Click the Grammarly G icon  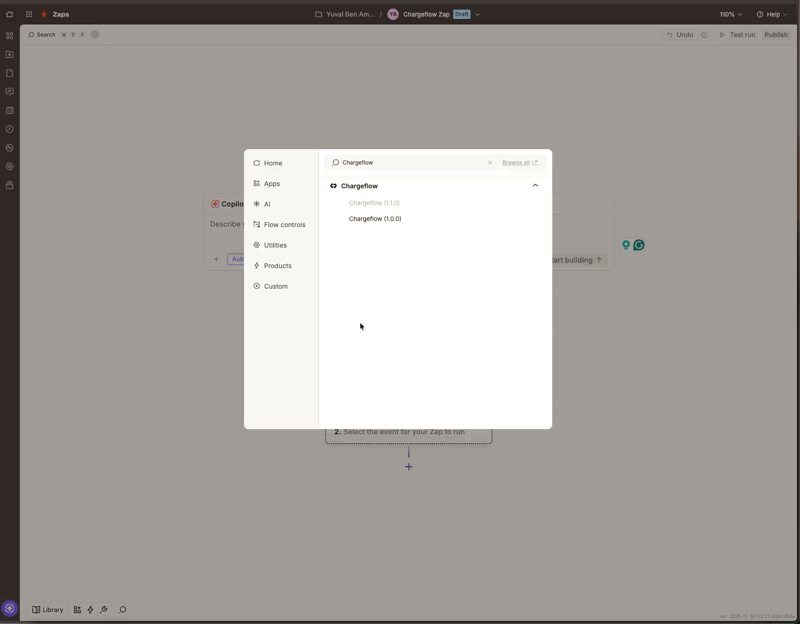[639, 245]
